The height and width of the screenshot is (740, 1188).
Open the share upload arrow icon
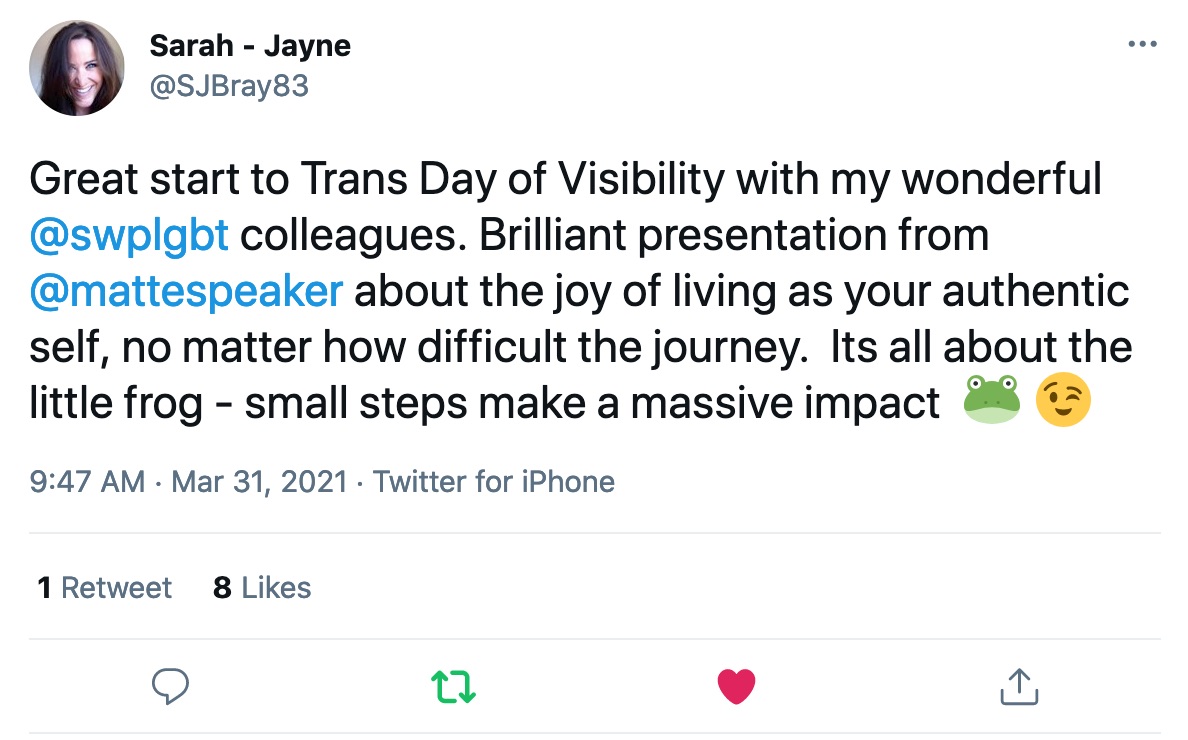[1019, 686]
